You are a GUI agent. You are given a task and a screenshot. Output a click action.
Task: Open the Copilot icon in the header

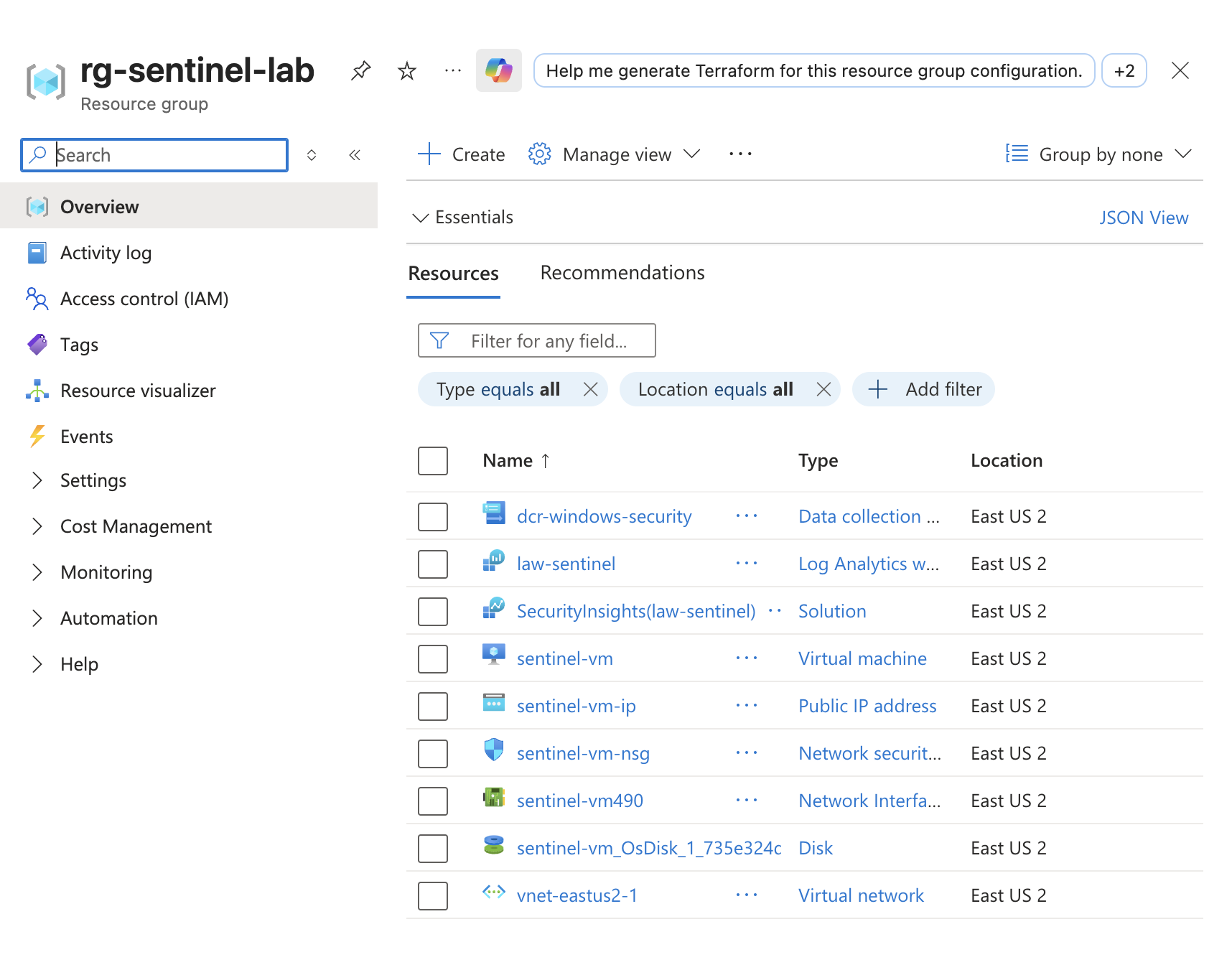coord(499,70)
